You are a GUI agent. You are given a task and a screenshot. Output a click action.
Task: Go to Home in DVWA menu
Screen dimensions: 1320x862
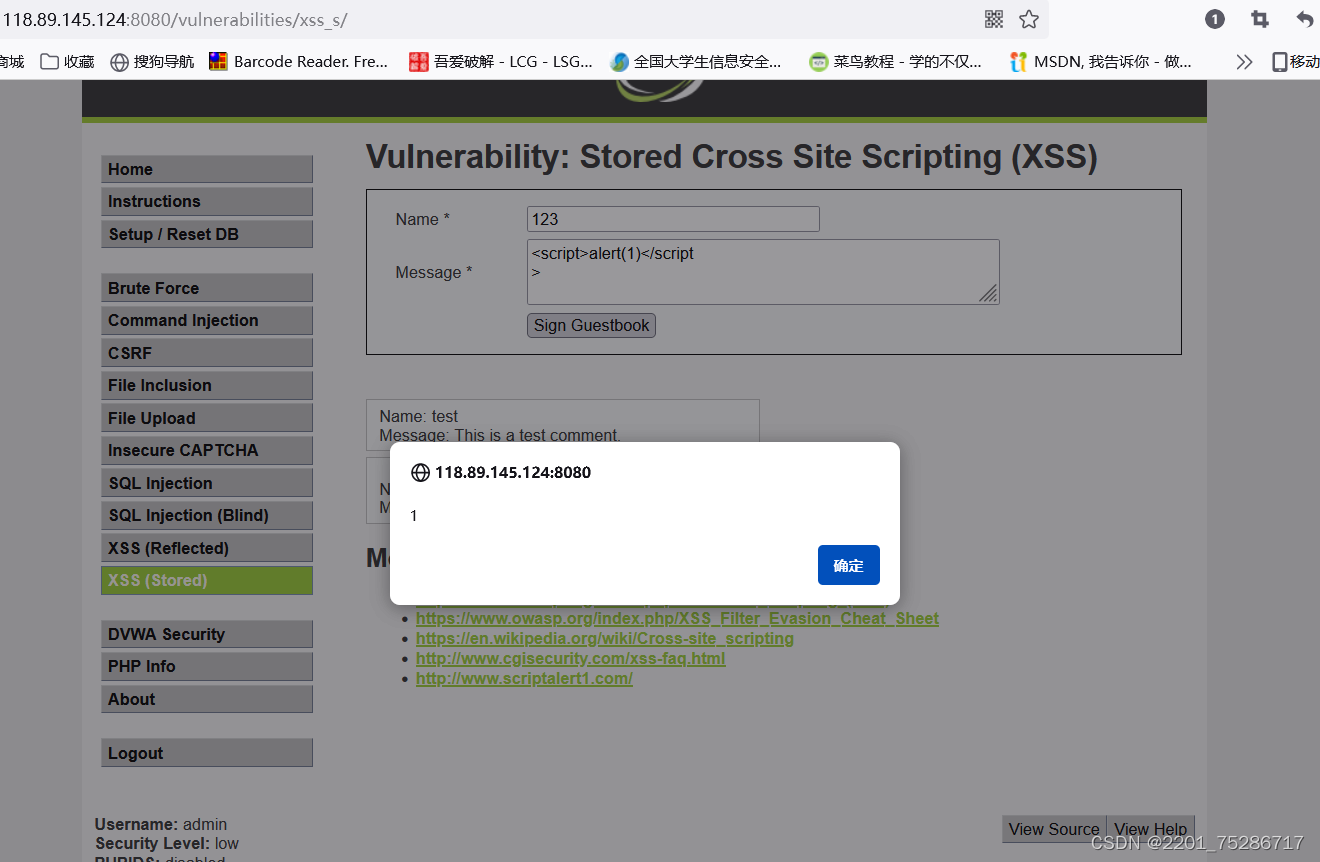[207, 169]
